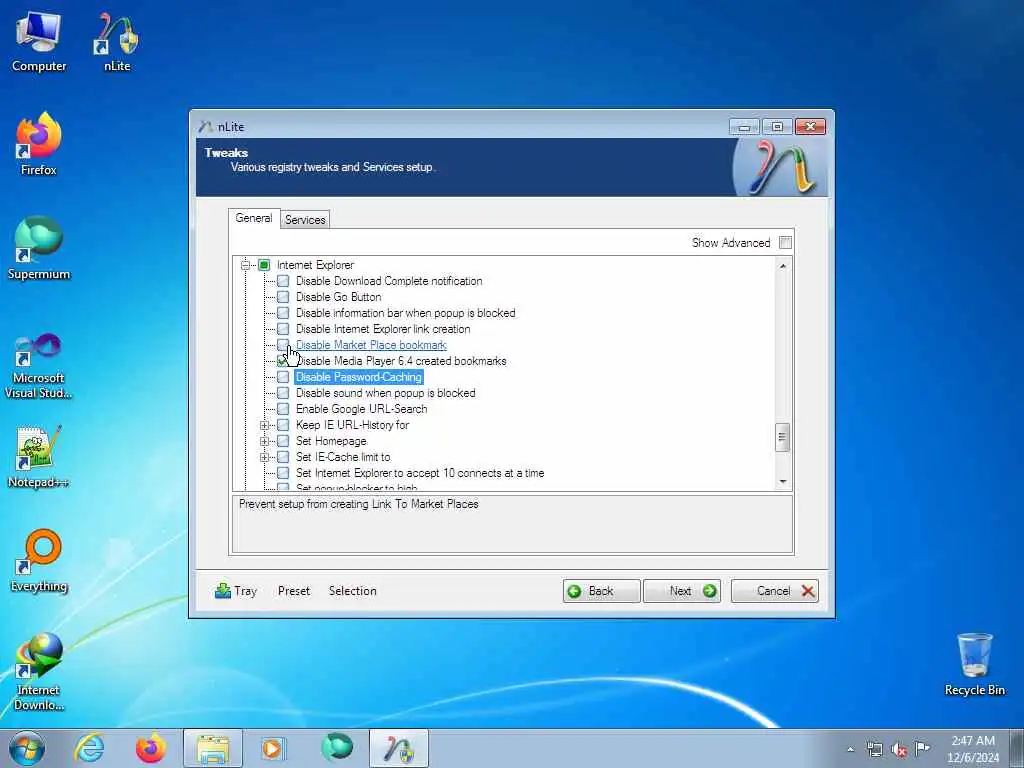Open the network status tray icon
Screen dimensions: 1024x768
point(874,749)
